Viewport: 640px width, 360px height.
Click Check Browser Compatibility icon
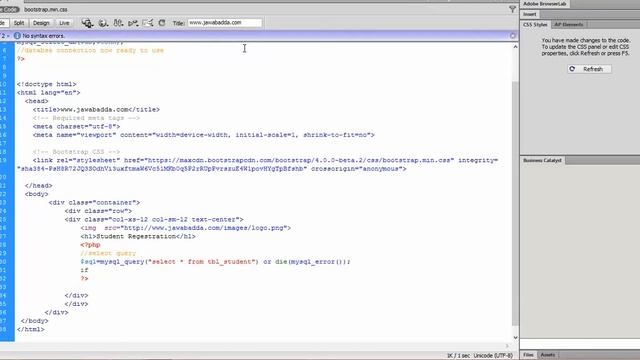[x=148, y=23]
